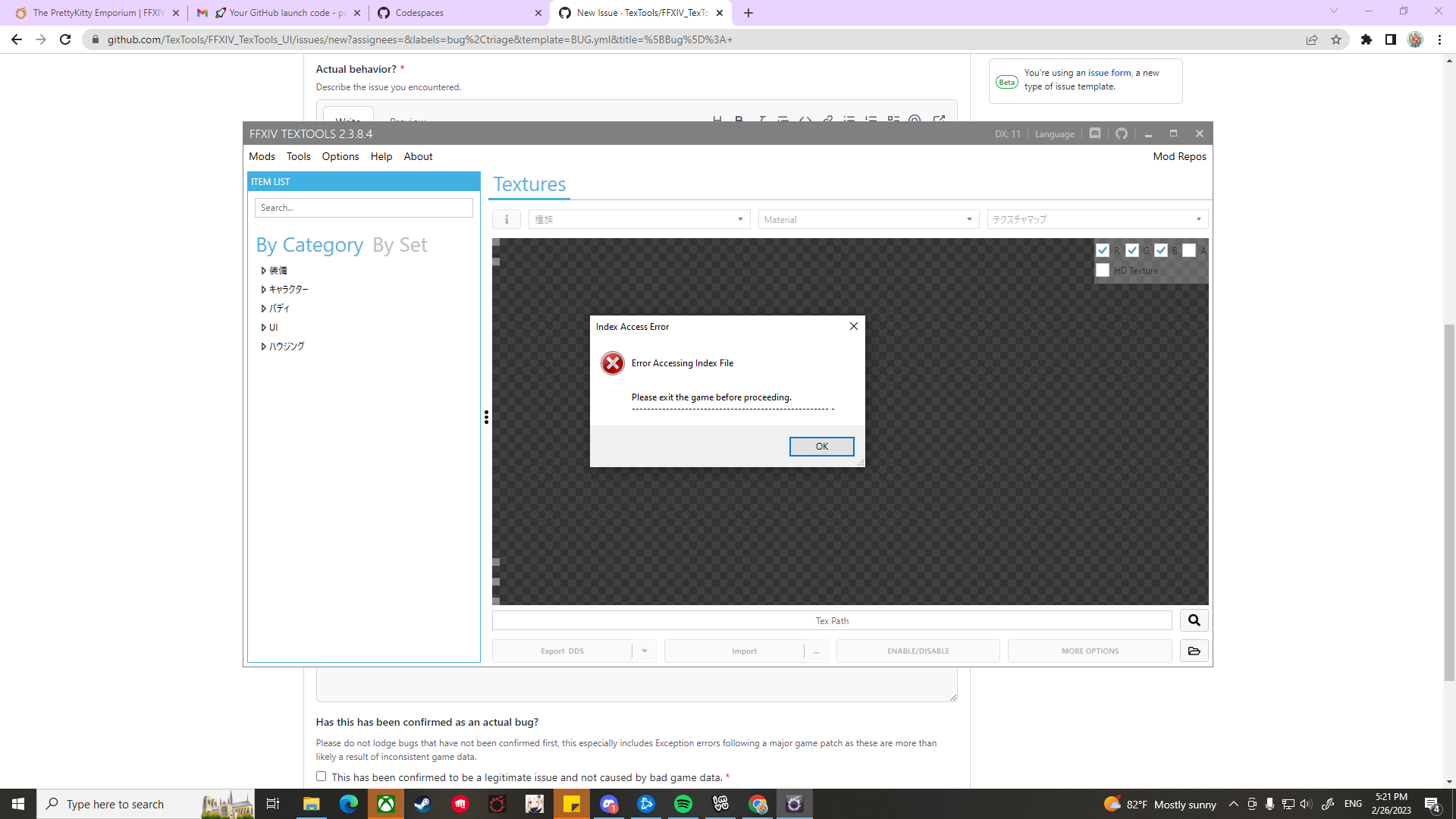
Task: Click the magnifier icon next to Tex Path
Action: coord(1194,620)
